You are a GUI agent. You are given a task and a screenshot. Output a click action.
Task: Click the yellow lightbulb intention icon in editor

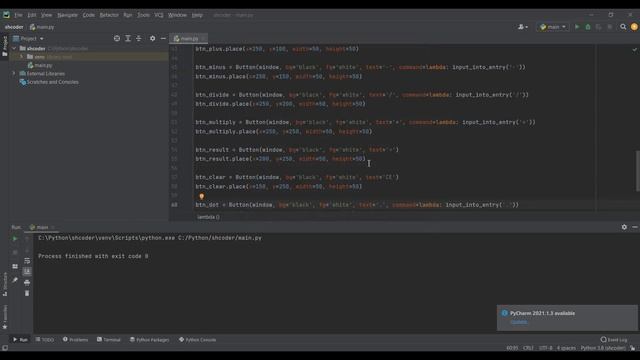[x=202, y=196]
